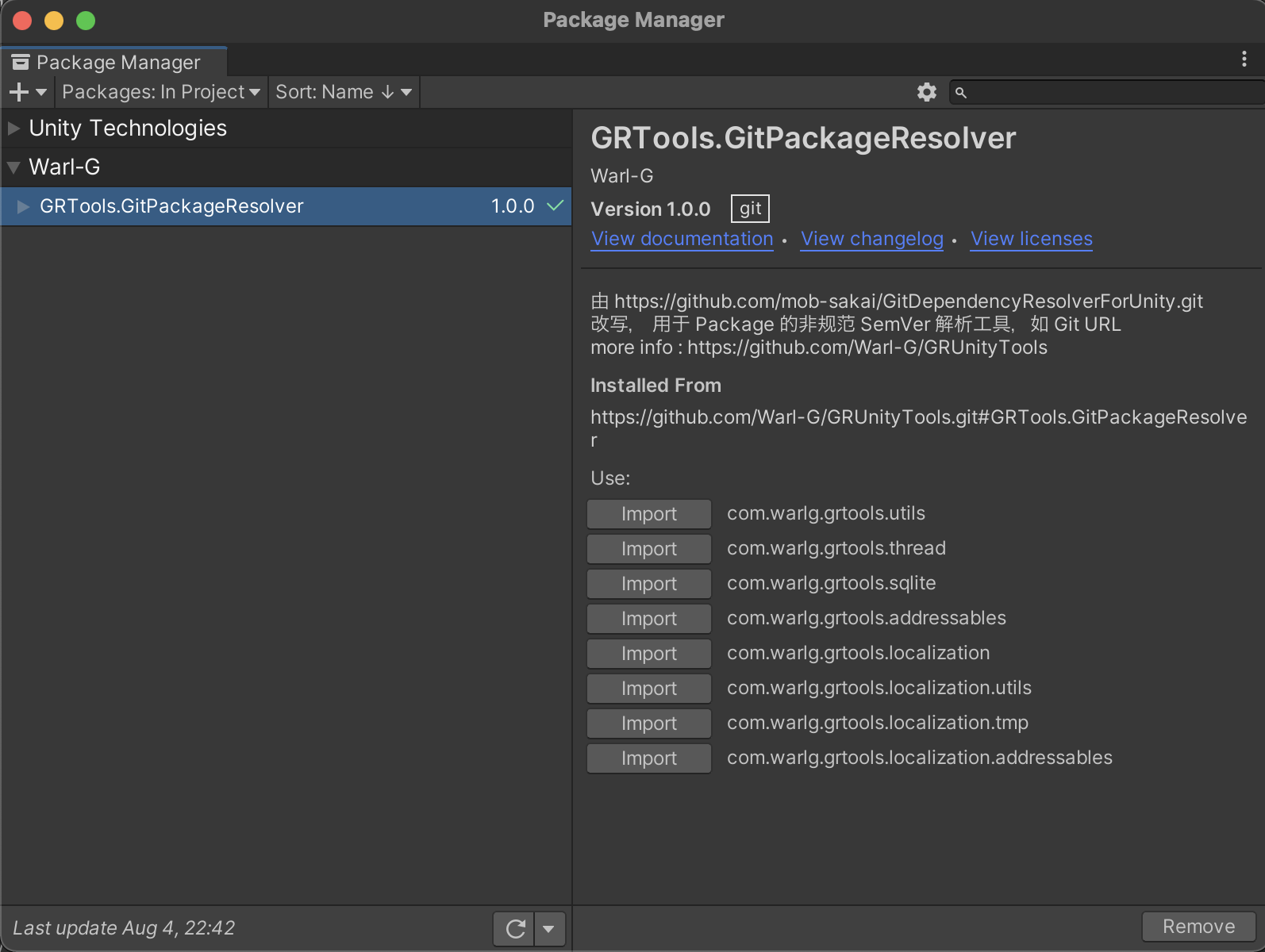Click the Installed From URL text
Image resolution: width=1265 pixels, height=952 pixels.
click(x=919, y=428)
